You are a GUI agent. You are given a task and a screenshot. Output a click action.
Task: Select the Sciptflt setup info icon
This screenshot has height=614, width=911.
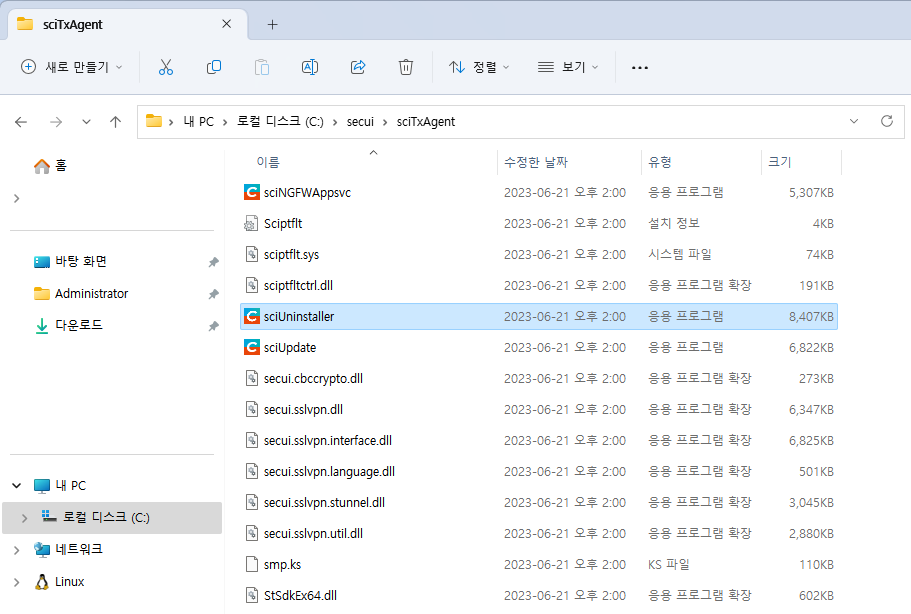[x=251, y=224]
